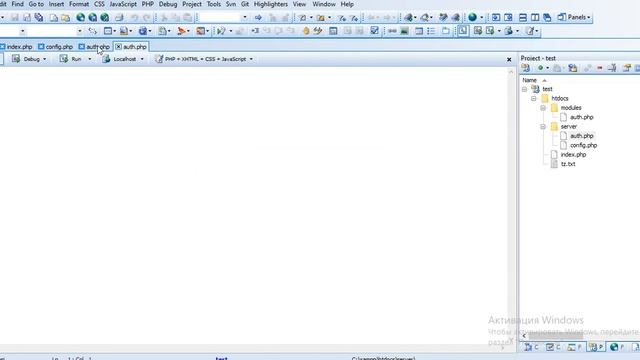Click the Cut scissors icon
This screenshot has height=360, width=640.
coord(164,17)
